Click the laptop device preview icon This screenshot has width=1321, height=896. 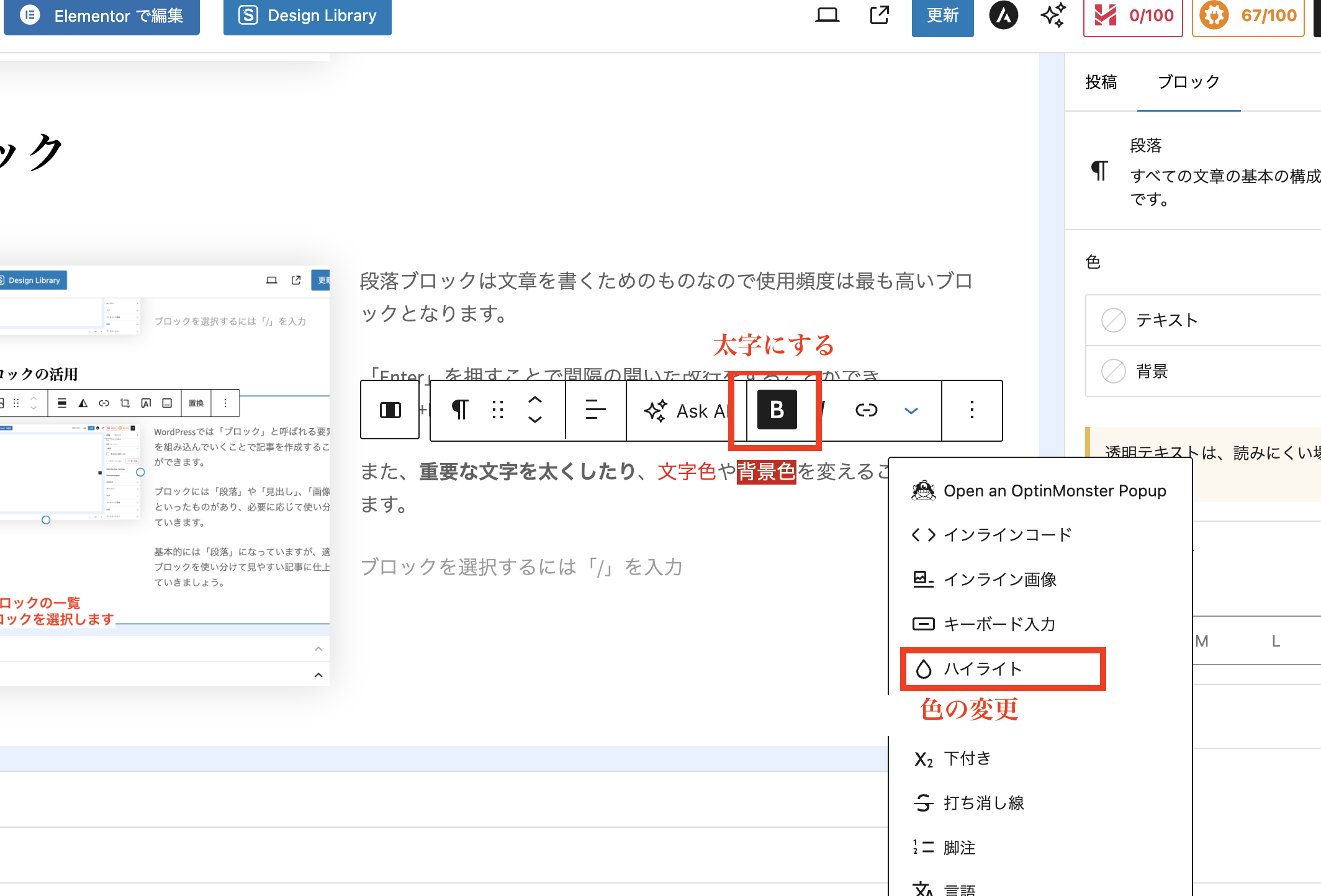(827, 16)
